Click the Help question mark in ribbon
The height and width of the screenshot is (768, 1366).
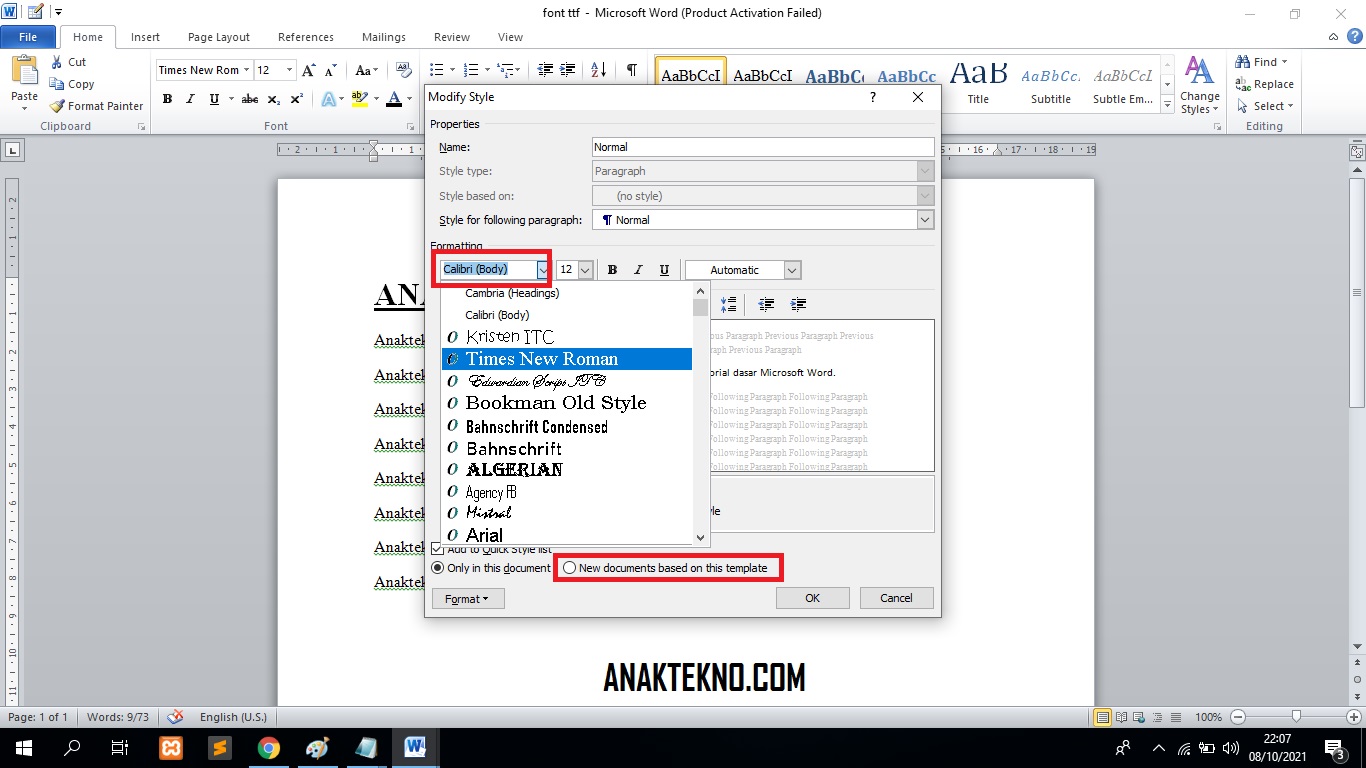tap(1354, 37)
